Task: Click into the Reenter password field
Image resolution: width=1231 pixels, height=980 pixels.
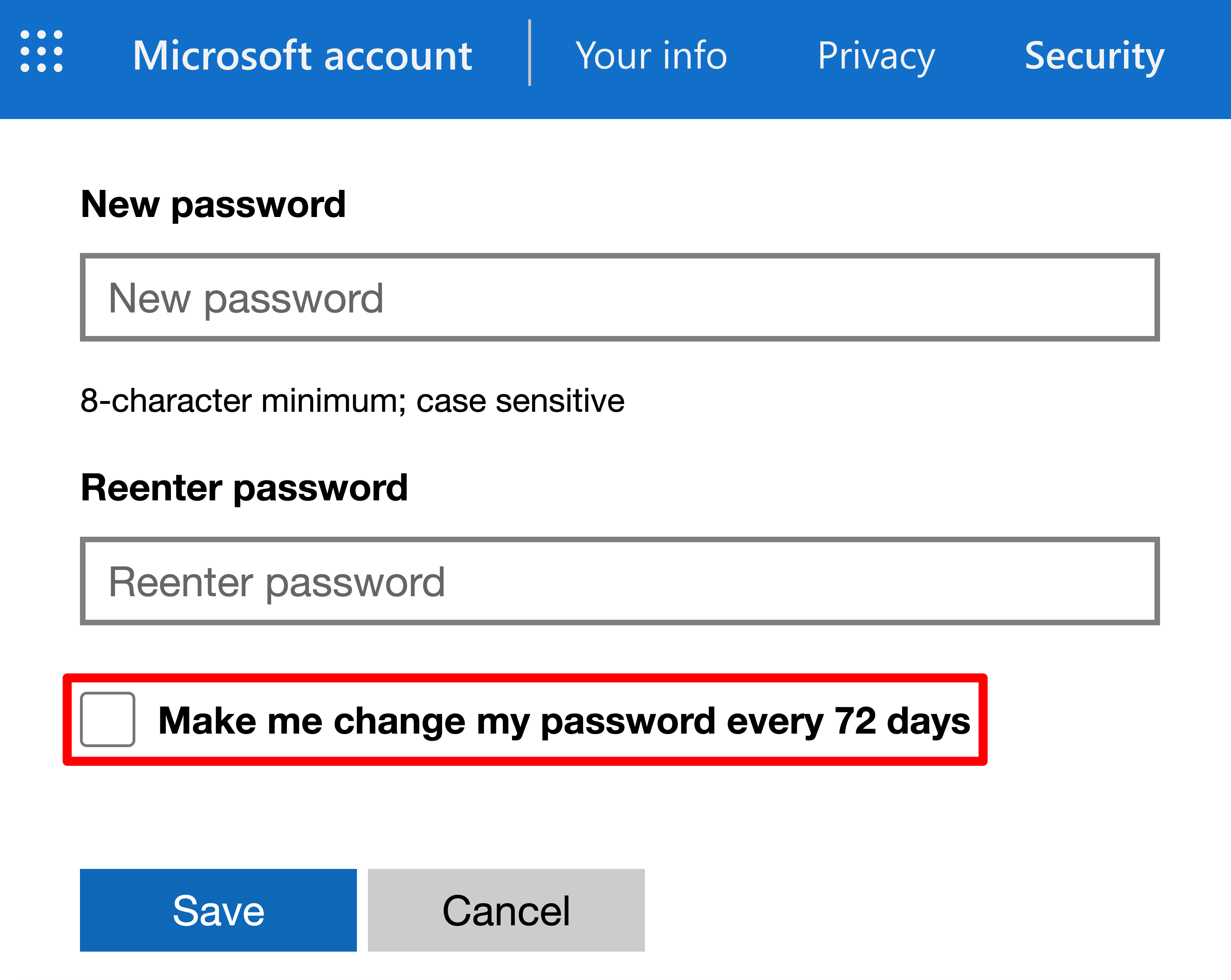Action: coord(620,581)
